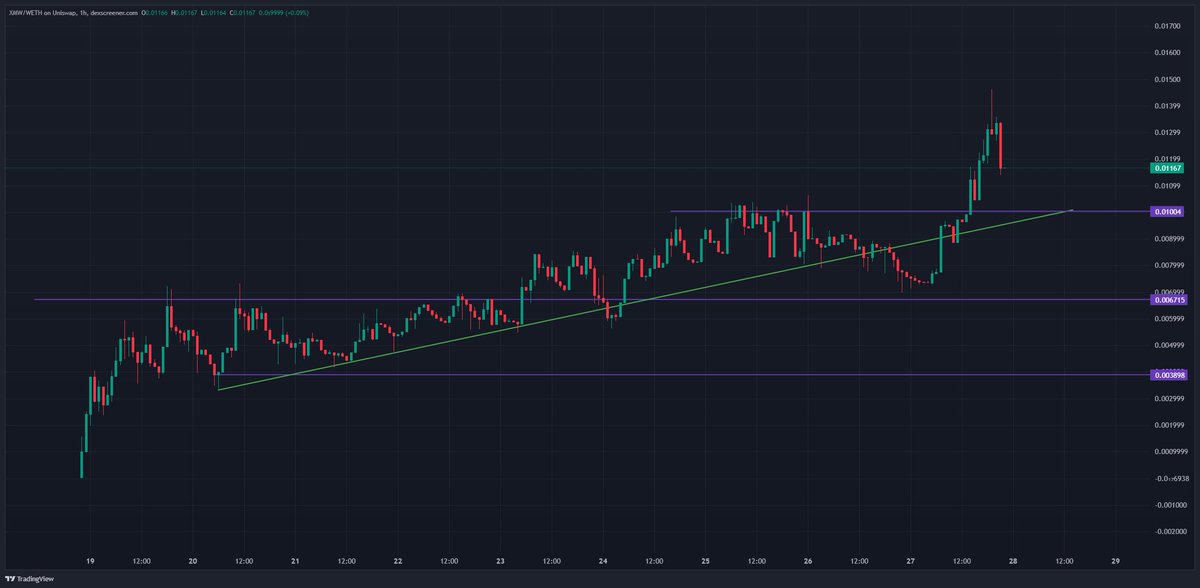Click the date label 19 on time axis

pos(91,561)
